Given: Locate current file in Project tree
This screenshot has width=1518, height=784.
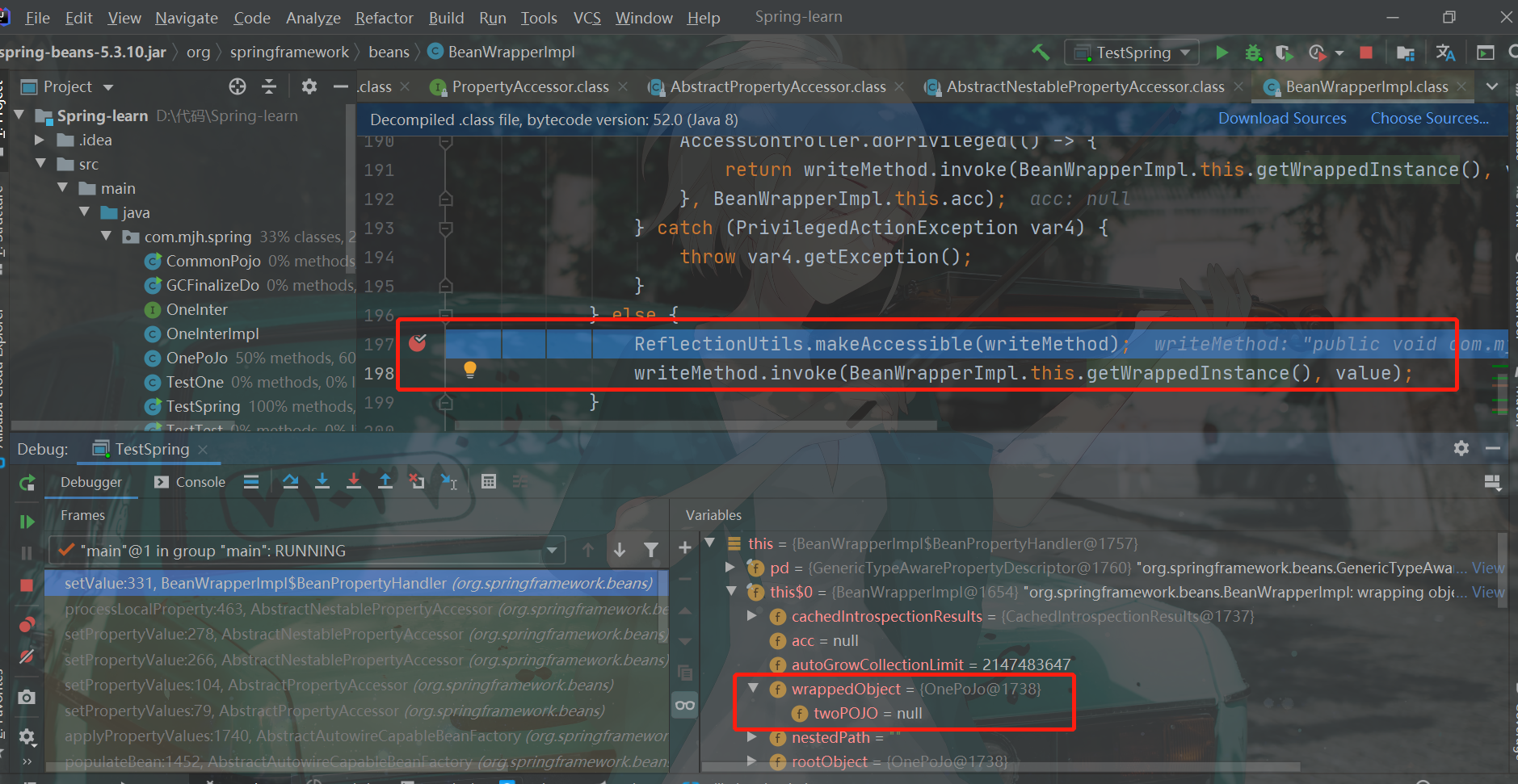Looking at the screenshot, I should click(237, 86).
